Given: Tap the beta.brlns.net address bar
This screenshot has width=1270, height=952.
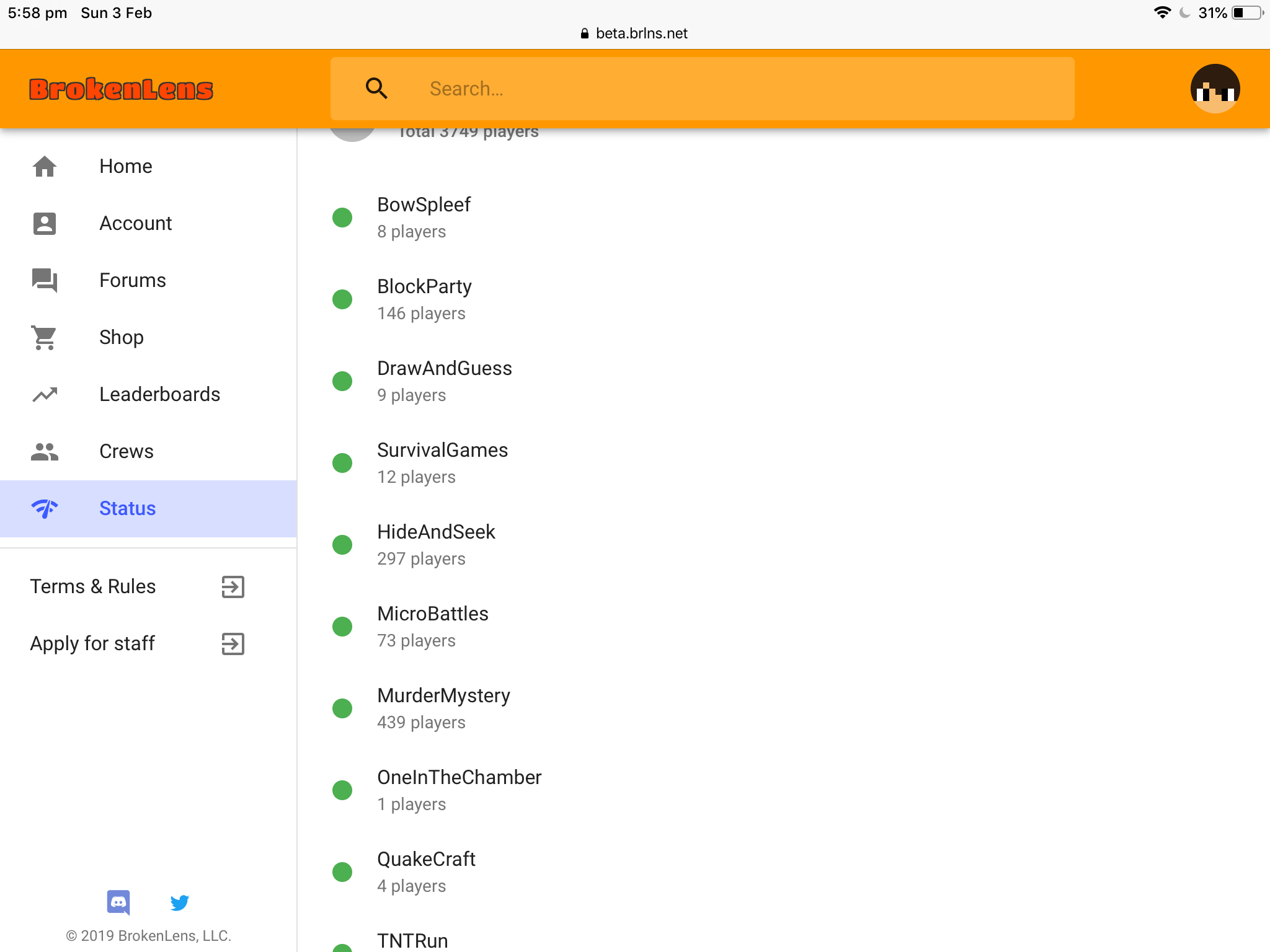Looking at the screenshot, I should click(x=634, y=33).
